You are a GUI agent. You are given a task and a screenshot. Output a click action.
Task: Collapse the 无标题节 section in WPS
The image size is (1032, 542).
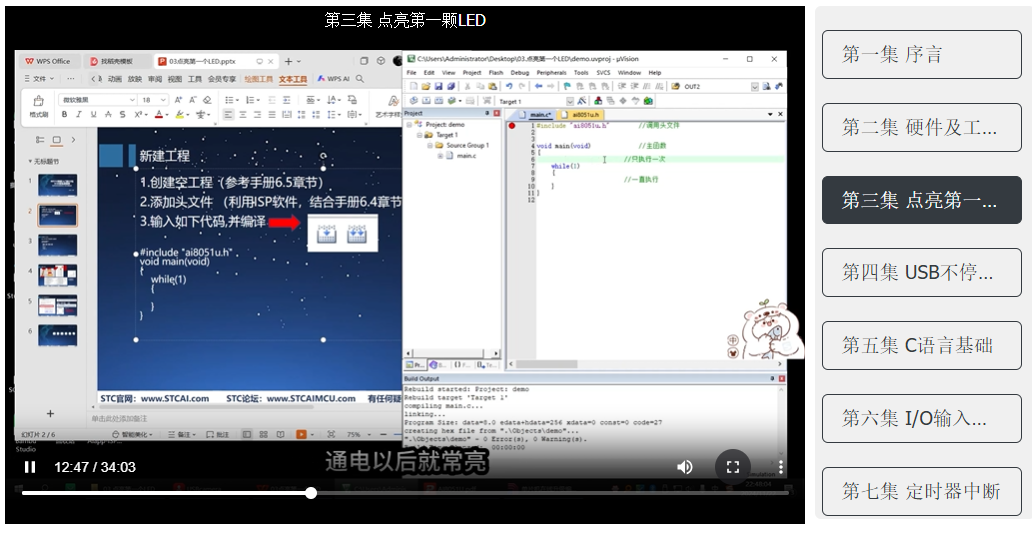[30, 161]
